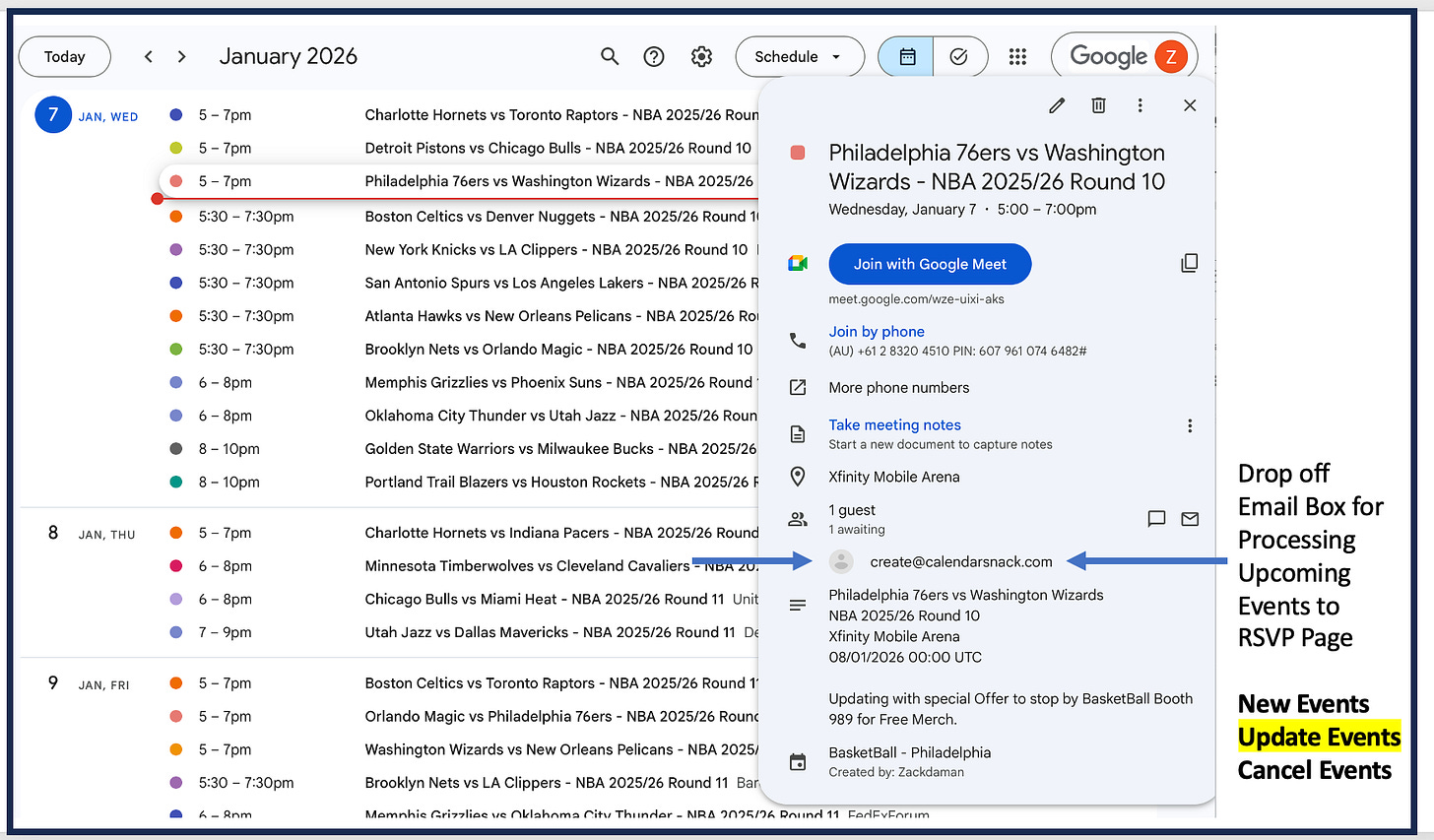The height and width of the screenshot is (840, 1434).
Task: Switch to Tasks view toggle
Action: [x=959, y=57]
